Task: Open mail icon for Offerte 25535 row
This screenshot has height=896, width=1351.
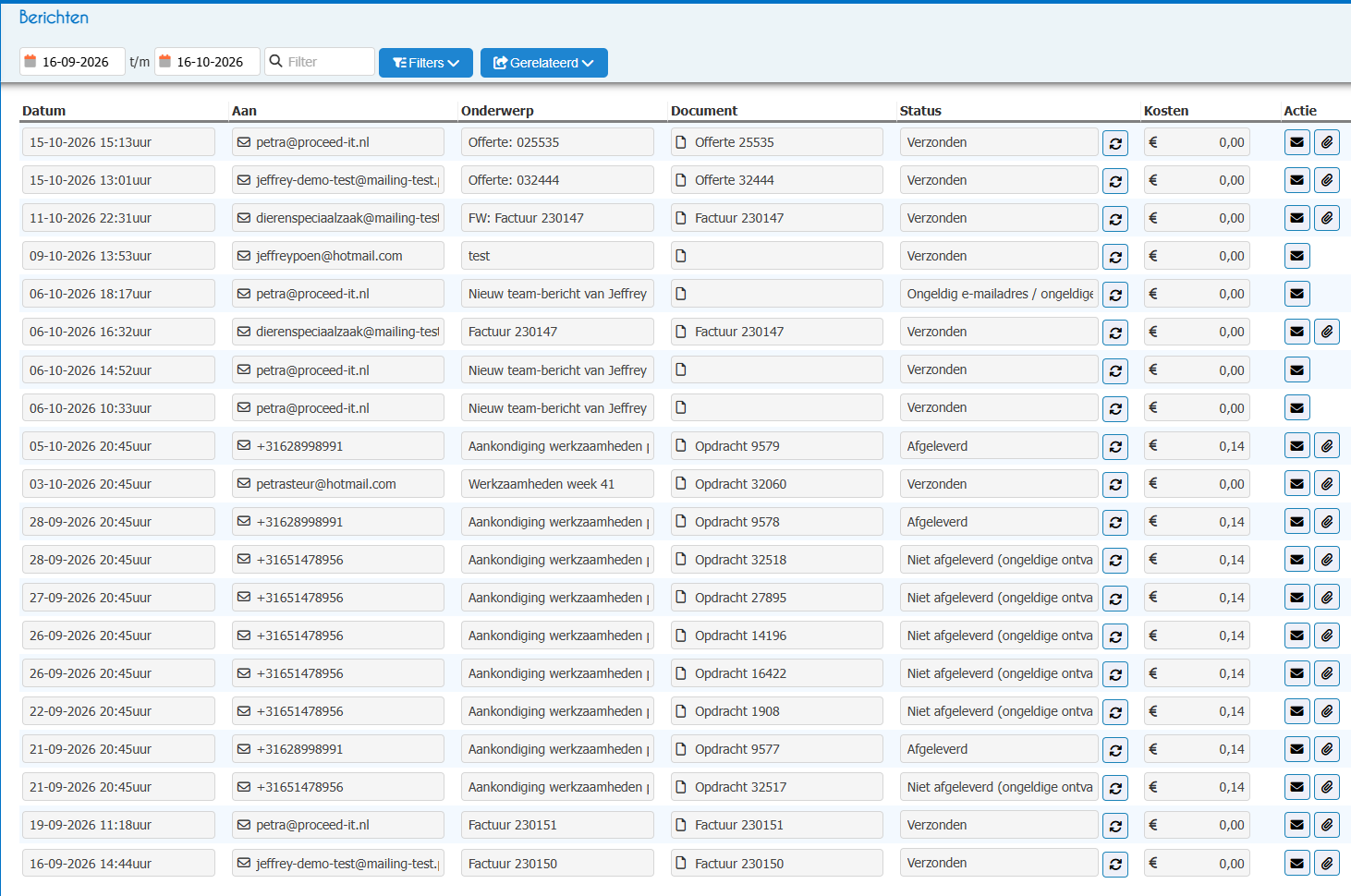Action: pos(1297,142)
